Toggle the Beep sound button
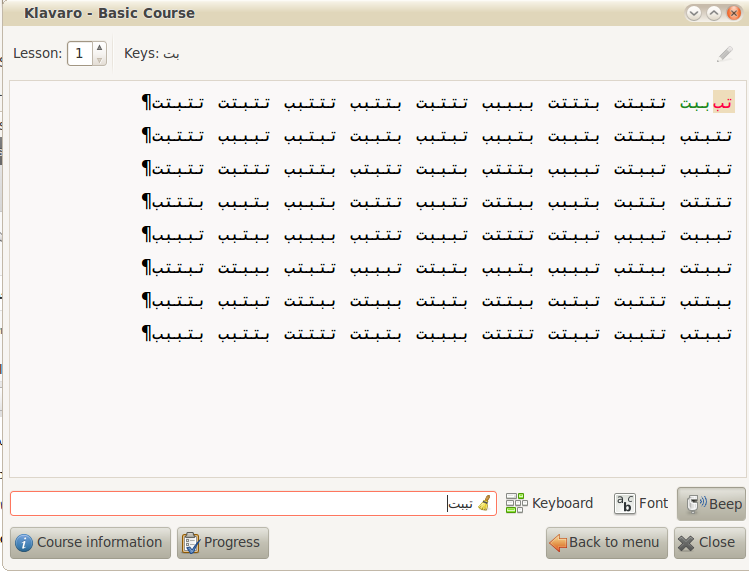This screenshot has width=749, height=572. (x=711, y=504)
